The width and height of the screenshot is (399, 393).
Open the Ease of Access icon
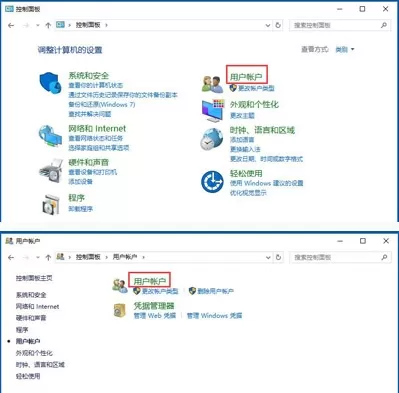click(x=212, y=182)
